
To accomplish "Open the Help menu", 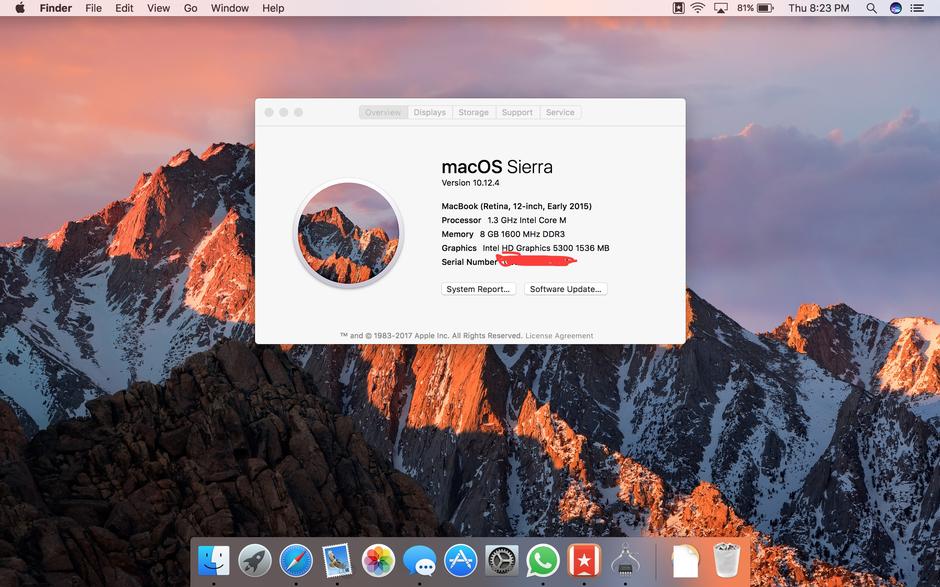I will (273, 8).
